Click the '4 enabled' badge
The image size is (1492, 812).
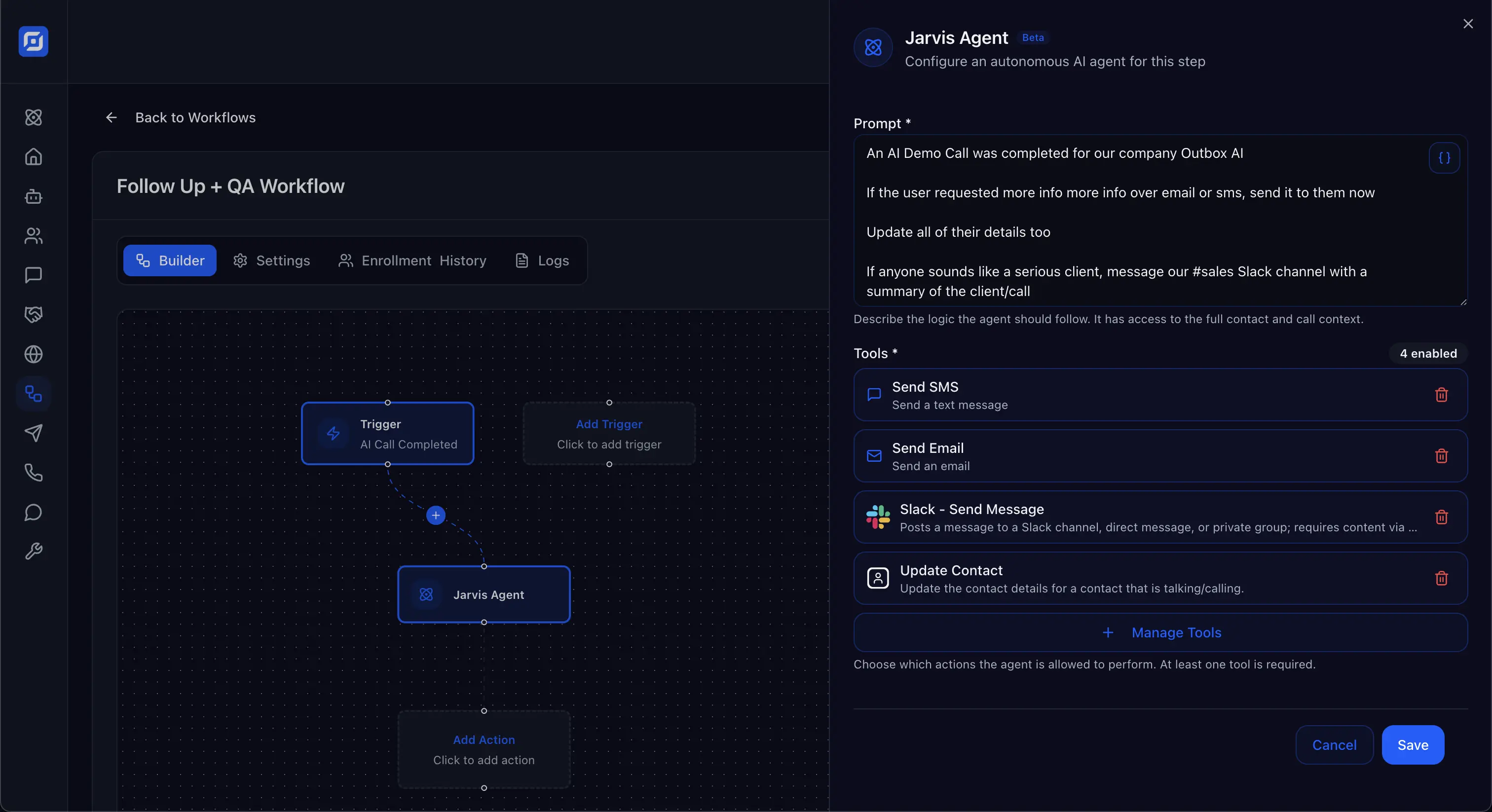click(x=1428, y=353)
